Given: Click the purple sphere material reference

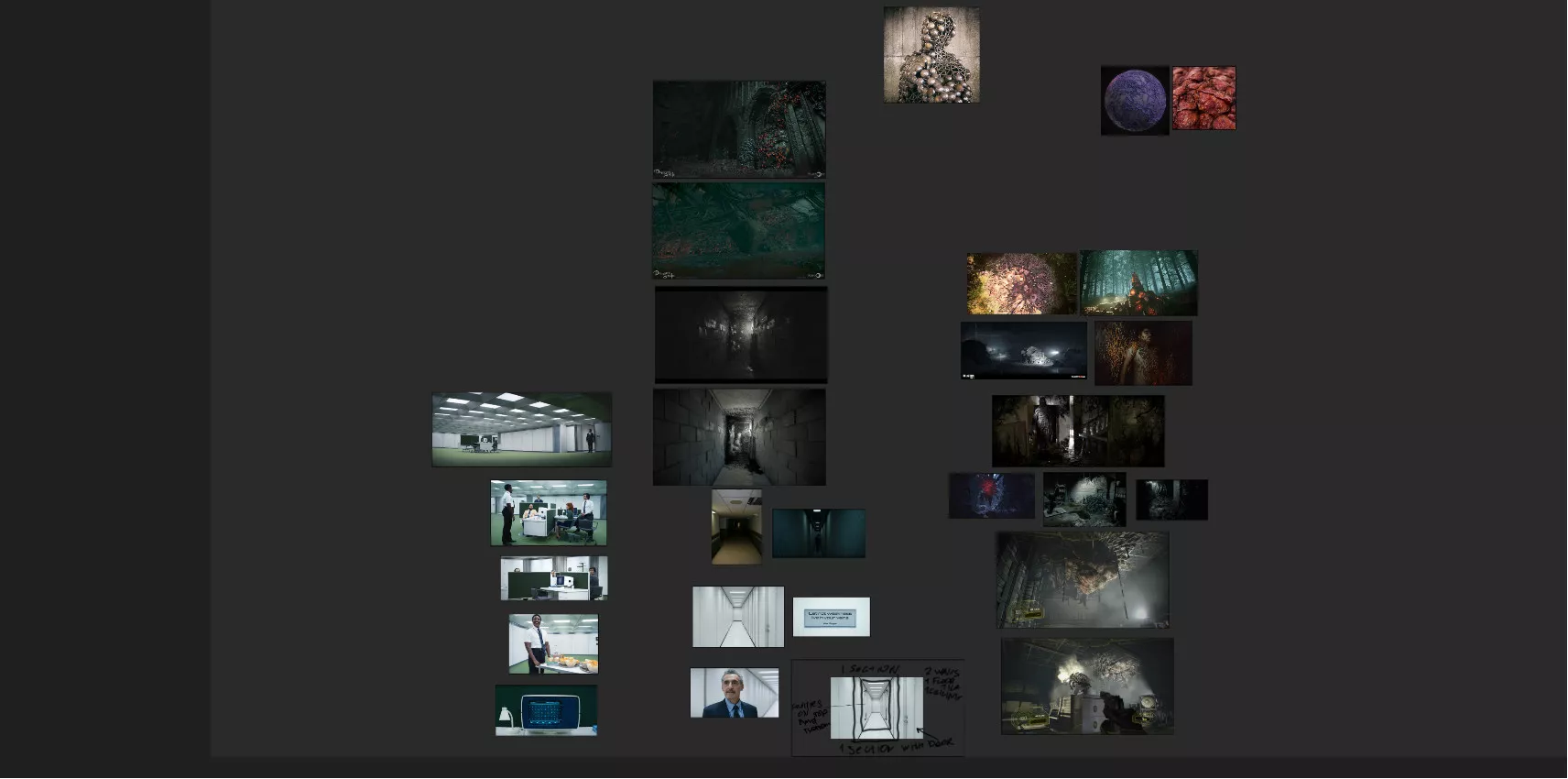Looking at the screenshot, I should 1134,101.
